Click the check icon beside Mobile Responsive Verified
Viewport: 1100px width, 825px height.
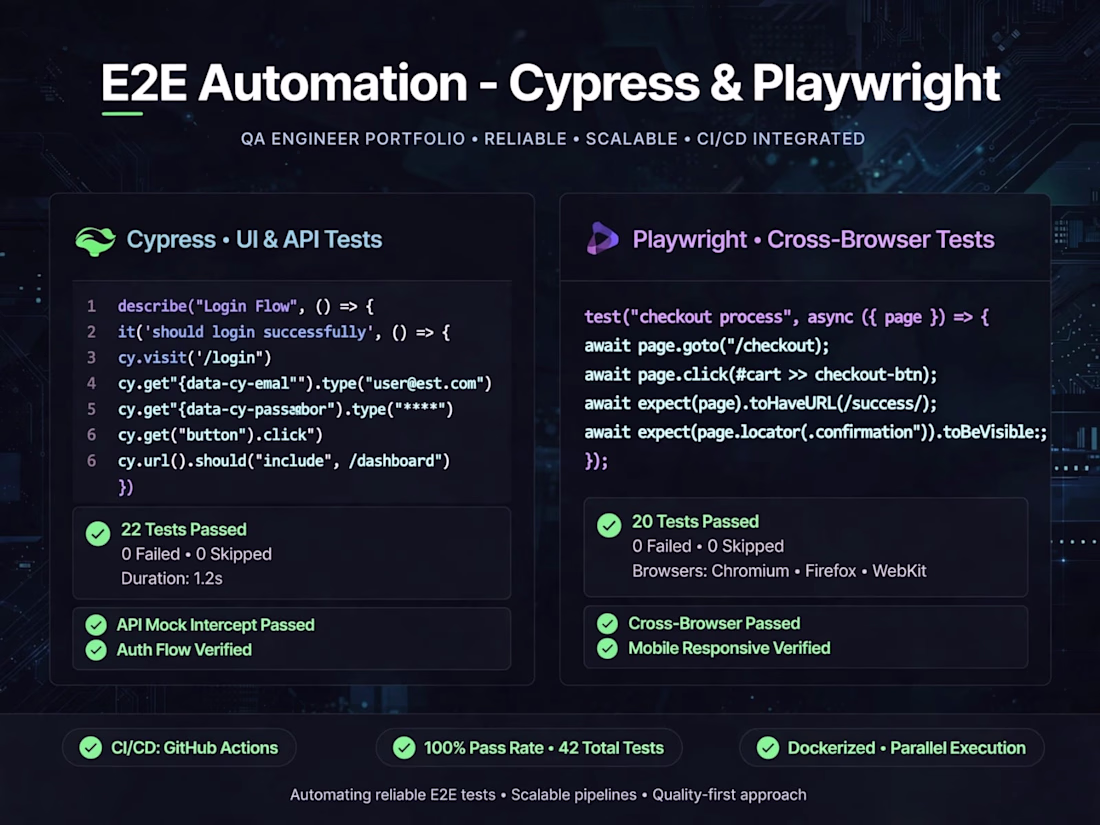(x=608, y=648)
